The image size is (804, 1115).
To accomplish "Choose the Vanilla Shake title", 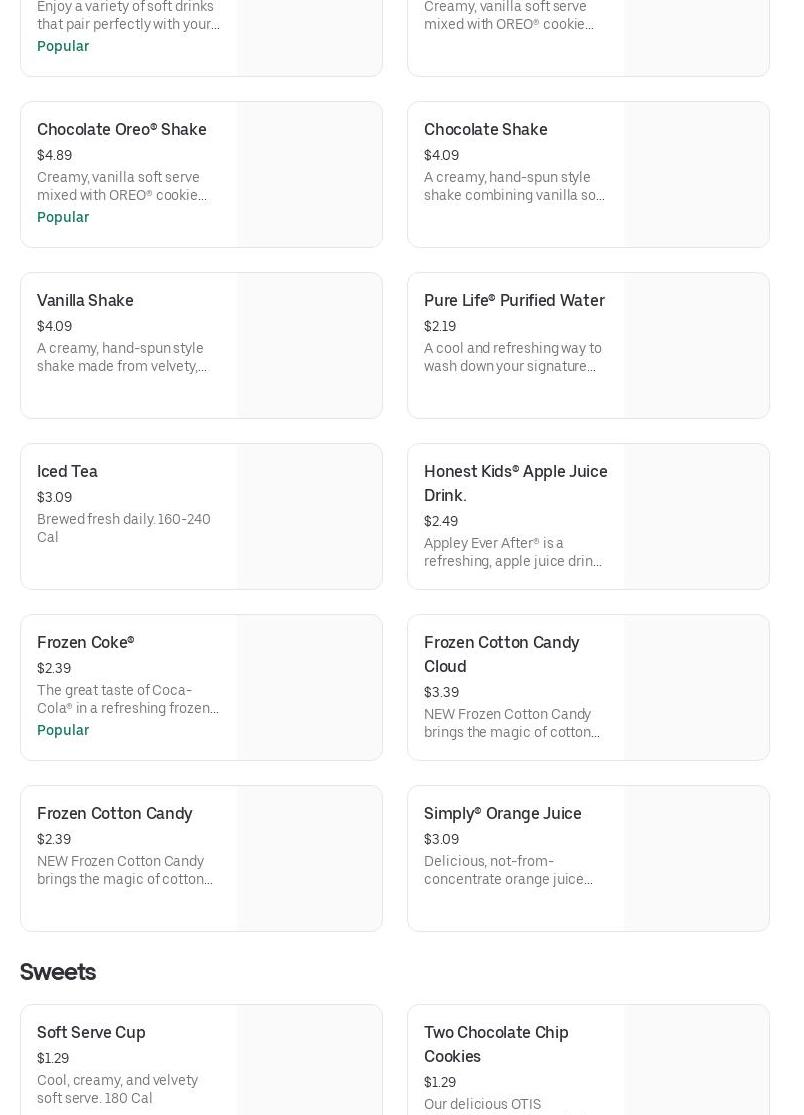I will point(85,301).
